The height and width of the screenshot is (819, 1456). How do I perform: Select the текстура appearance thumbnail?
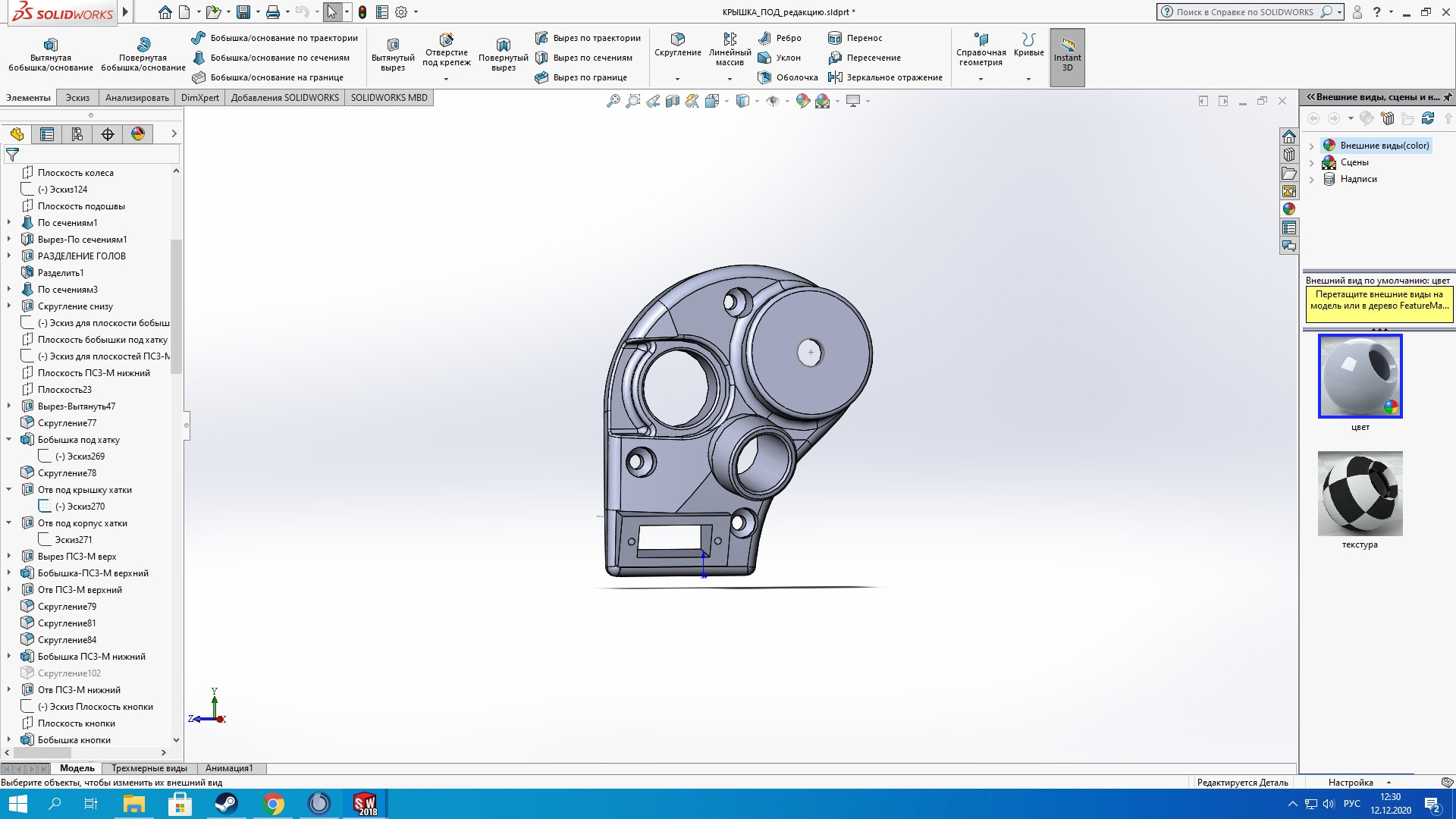click(x=1360, y=494)
